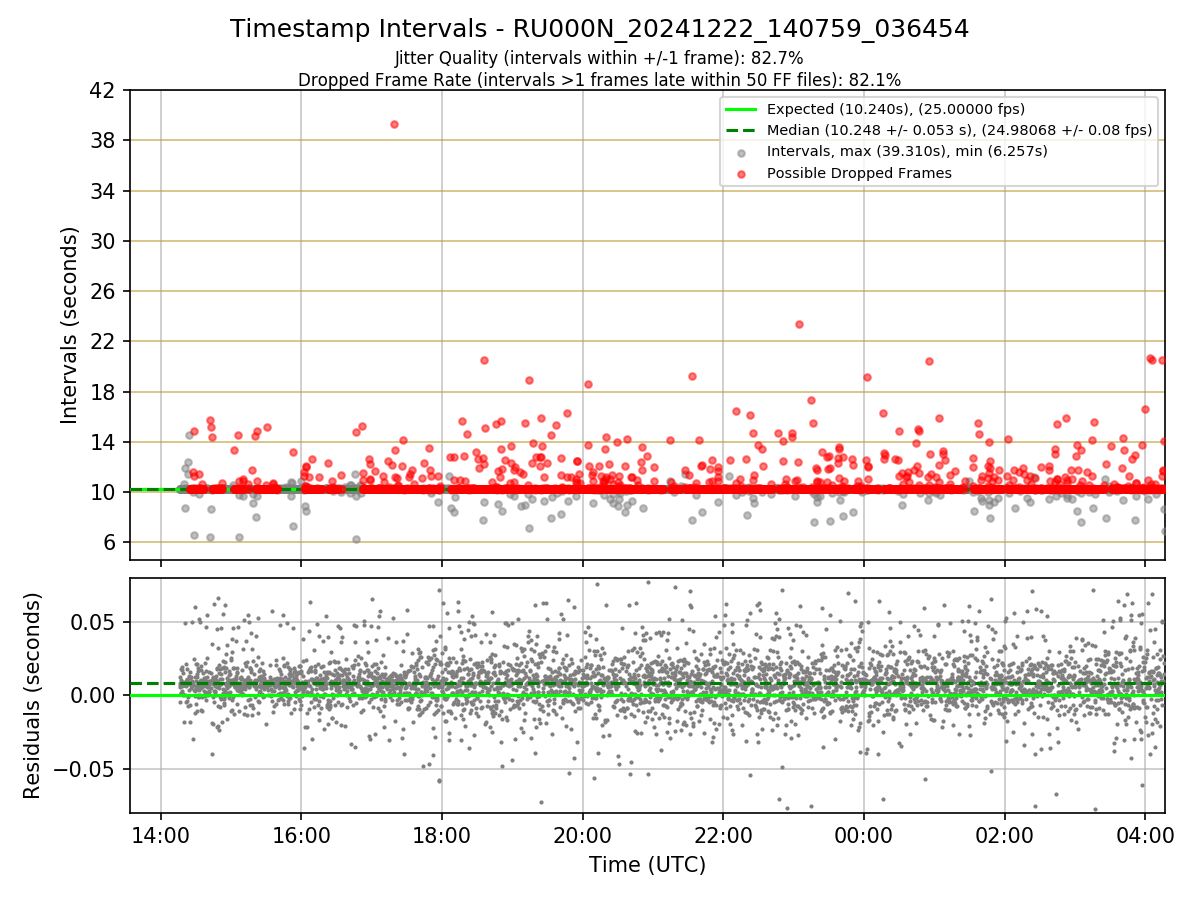
Task: Click the 'Intervals (seconds)' y-axis label
Action: pyautogui.click(x=70, y=325)
